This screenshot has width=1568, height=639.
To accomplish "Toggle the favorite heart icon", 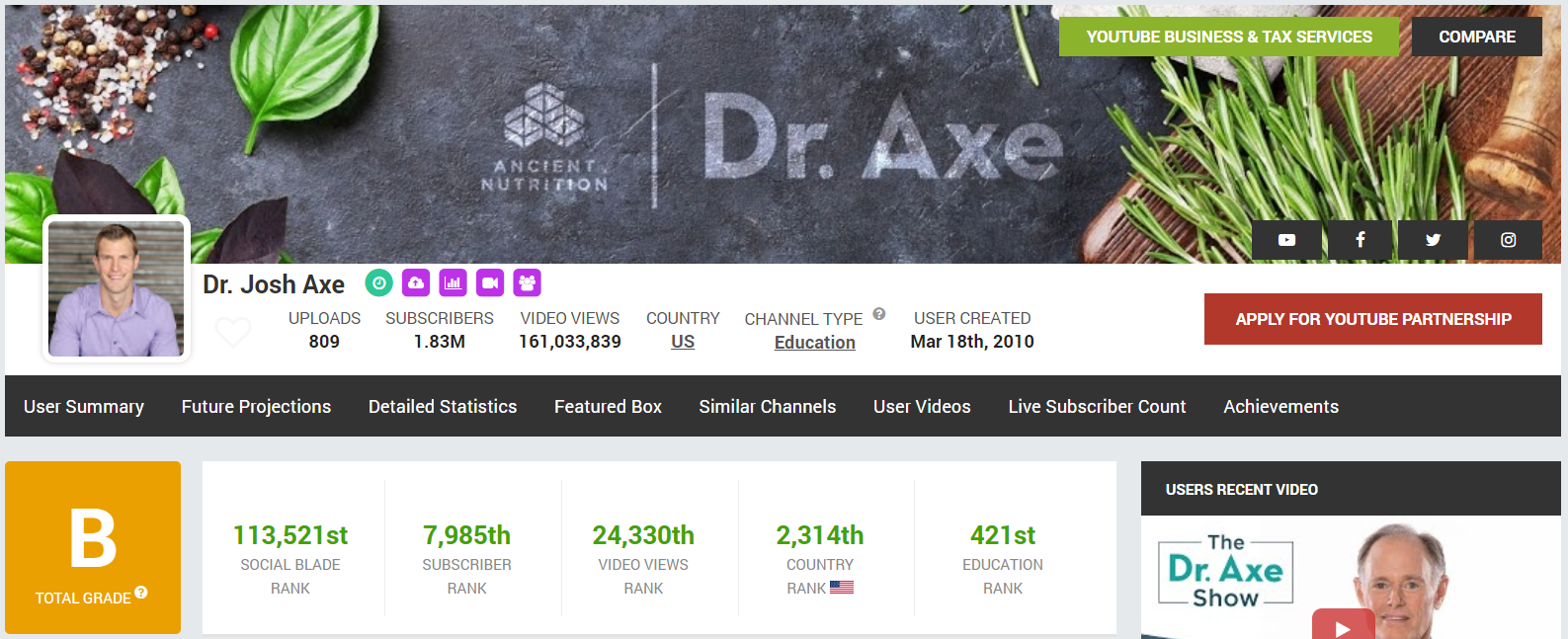I will coord(233,332).
